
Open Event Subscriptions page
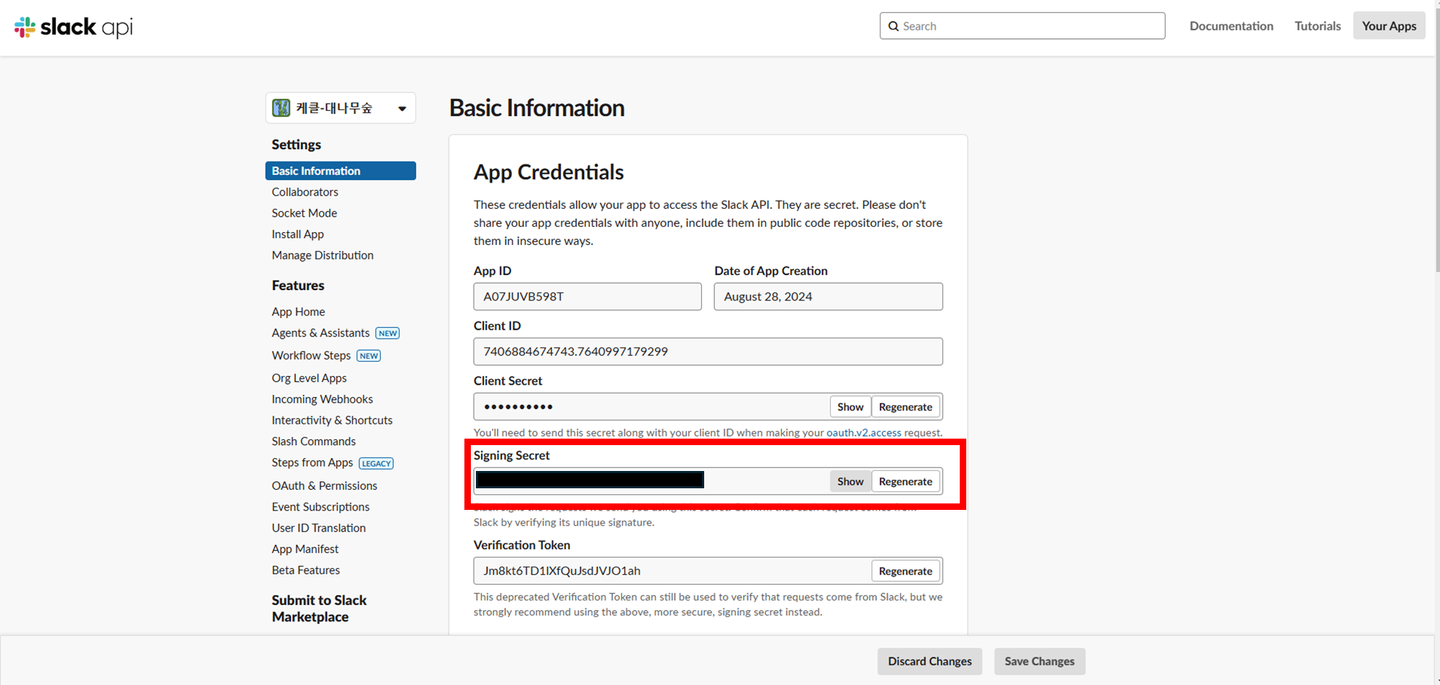point(320,507)
